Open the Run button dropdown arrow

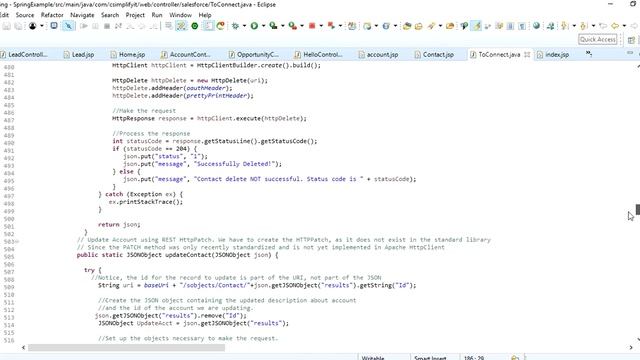[x=263, y=26]
